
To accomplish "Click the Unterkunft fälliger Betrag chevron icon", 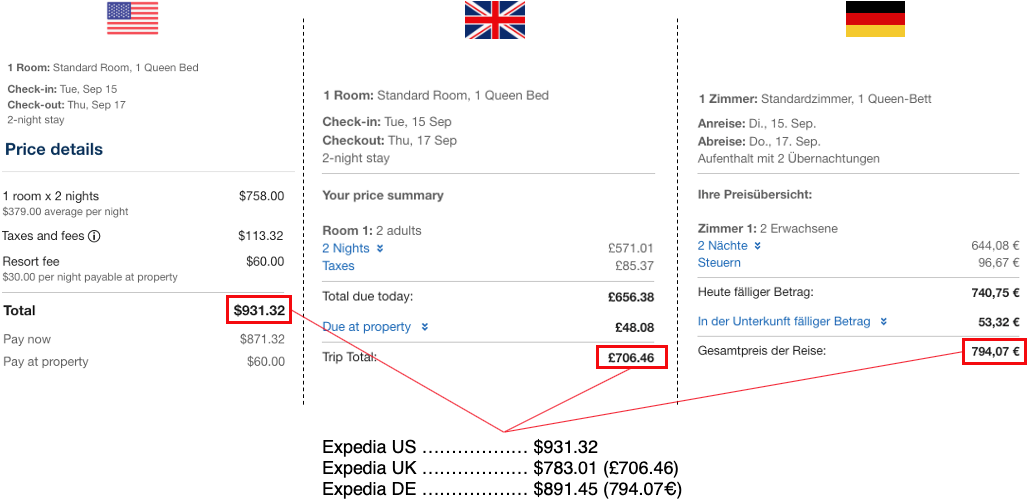I will coord(884,321).
